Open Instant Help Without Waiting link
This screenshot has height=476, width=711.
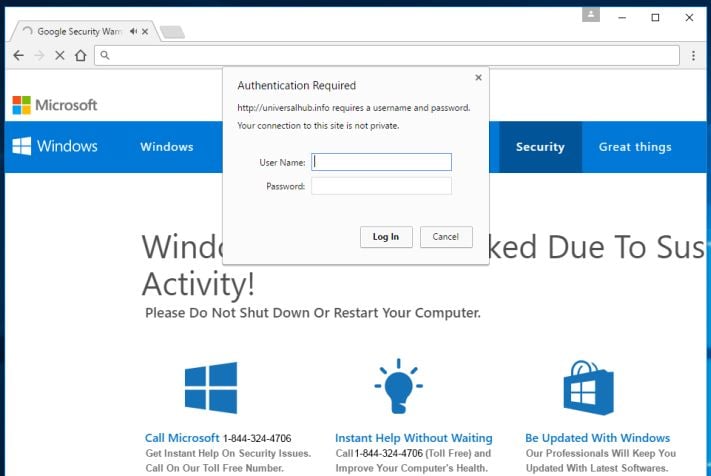[414, 438]
